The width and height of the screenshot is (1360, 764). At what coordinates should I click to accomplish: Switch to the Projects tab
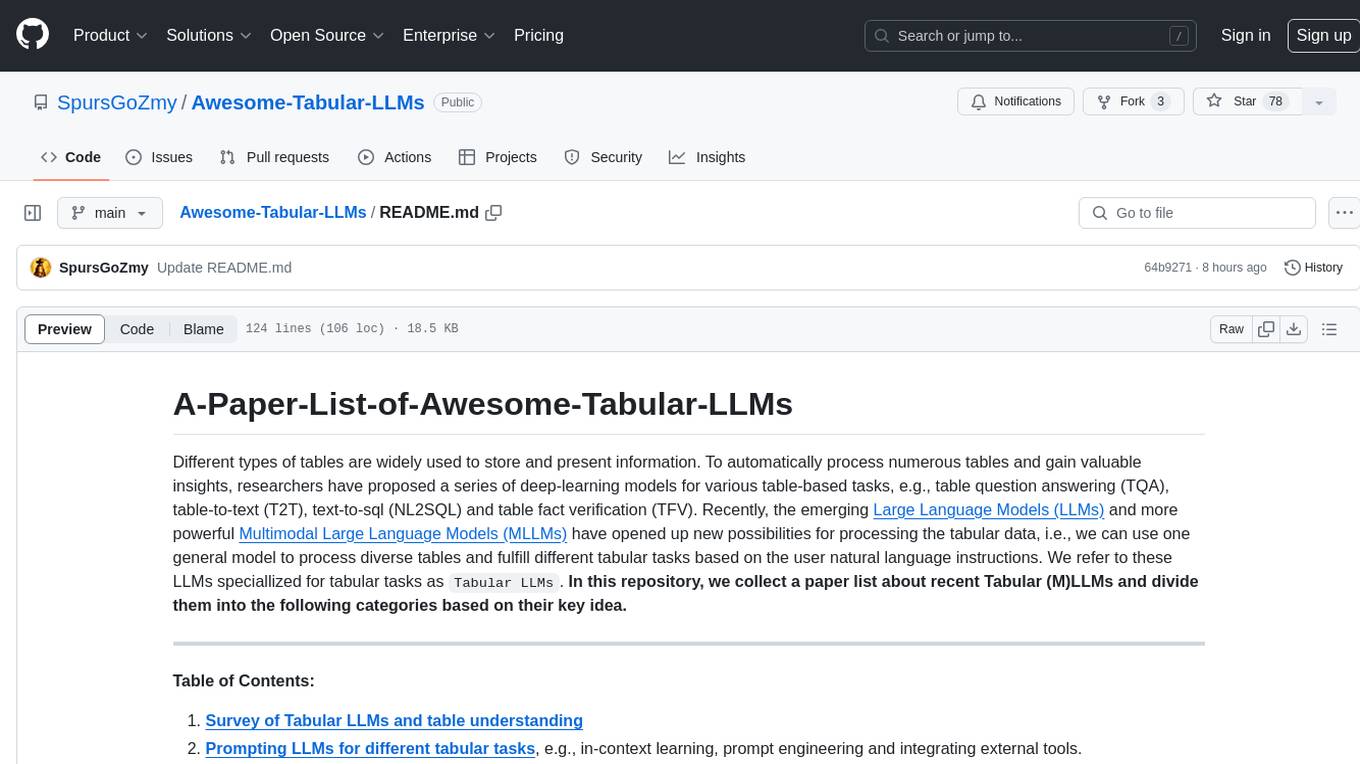click(498, 157)
